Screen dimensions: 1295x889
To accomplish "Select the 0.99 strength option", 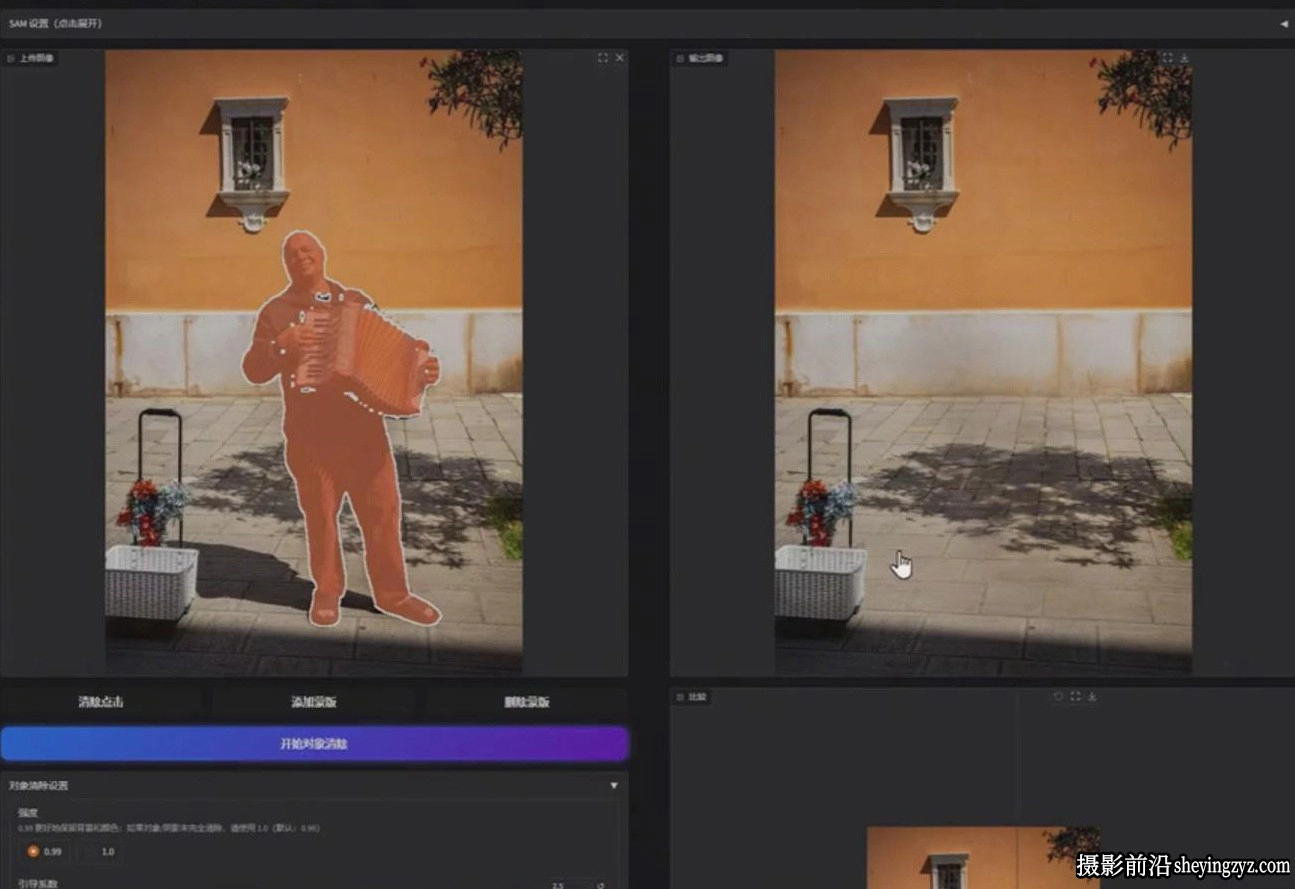I will click(x=45, y=851).
